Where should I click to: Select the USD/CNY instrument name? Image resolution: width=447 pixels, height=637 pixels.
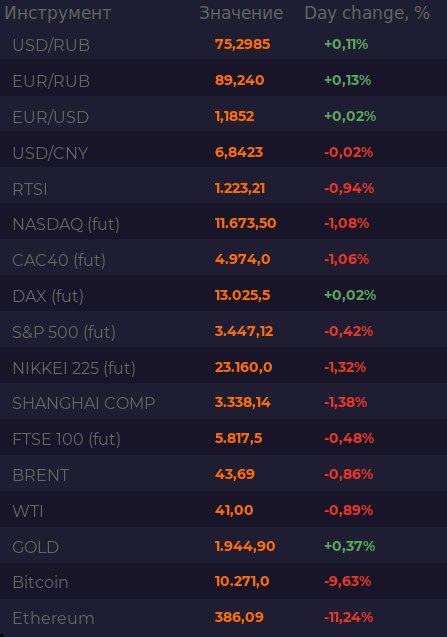tap(50, 153)
